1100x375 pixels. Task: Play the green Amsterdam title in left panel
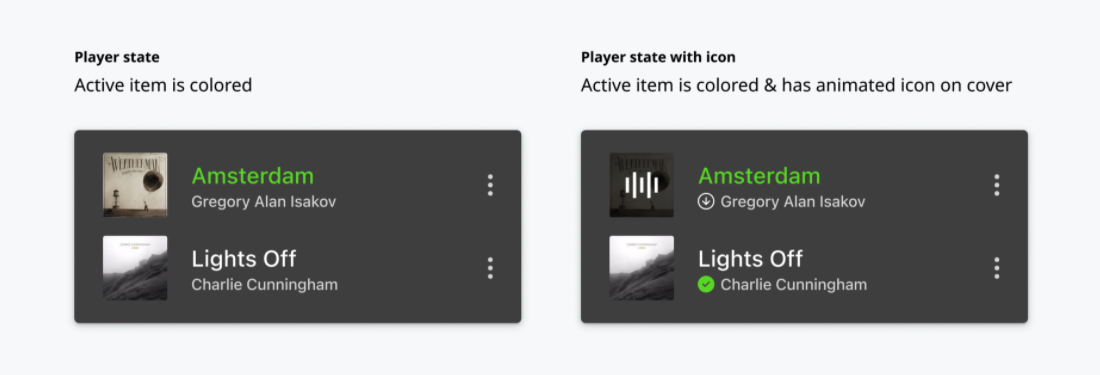253,175
